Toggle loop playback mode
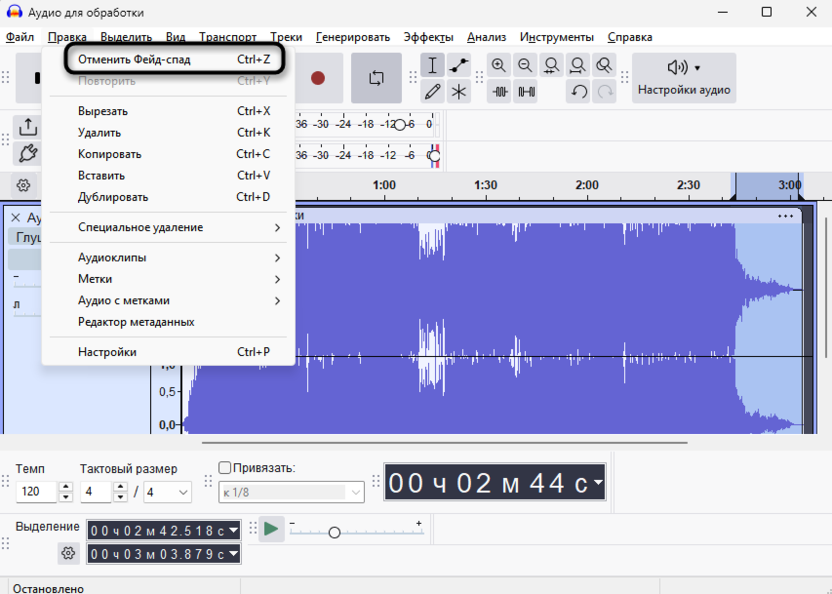 (378, 77)
